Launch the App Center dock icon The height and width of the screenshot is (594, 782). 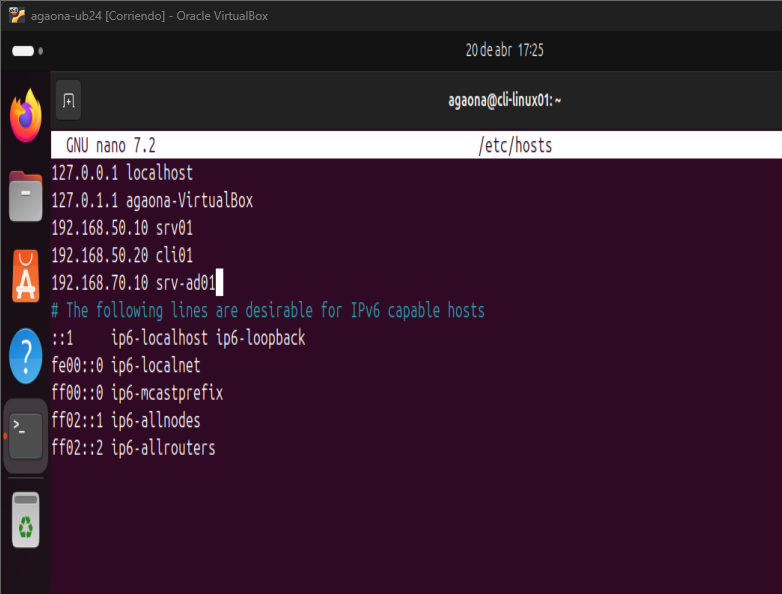point(26,276)
